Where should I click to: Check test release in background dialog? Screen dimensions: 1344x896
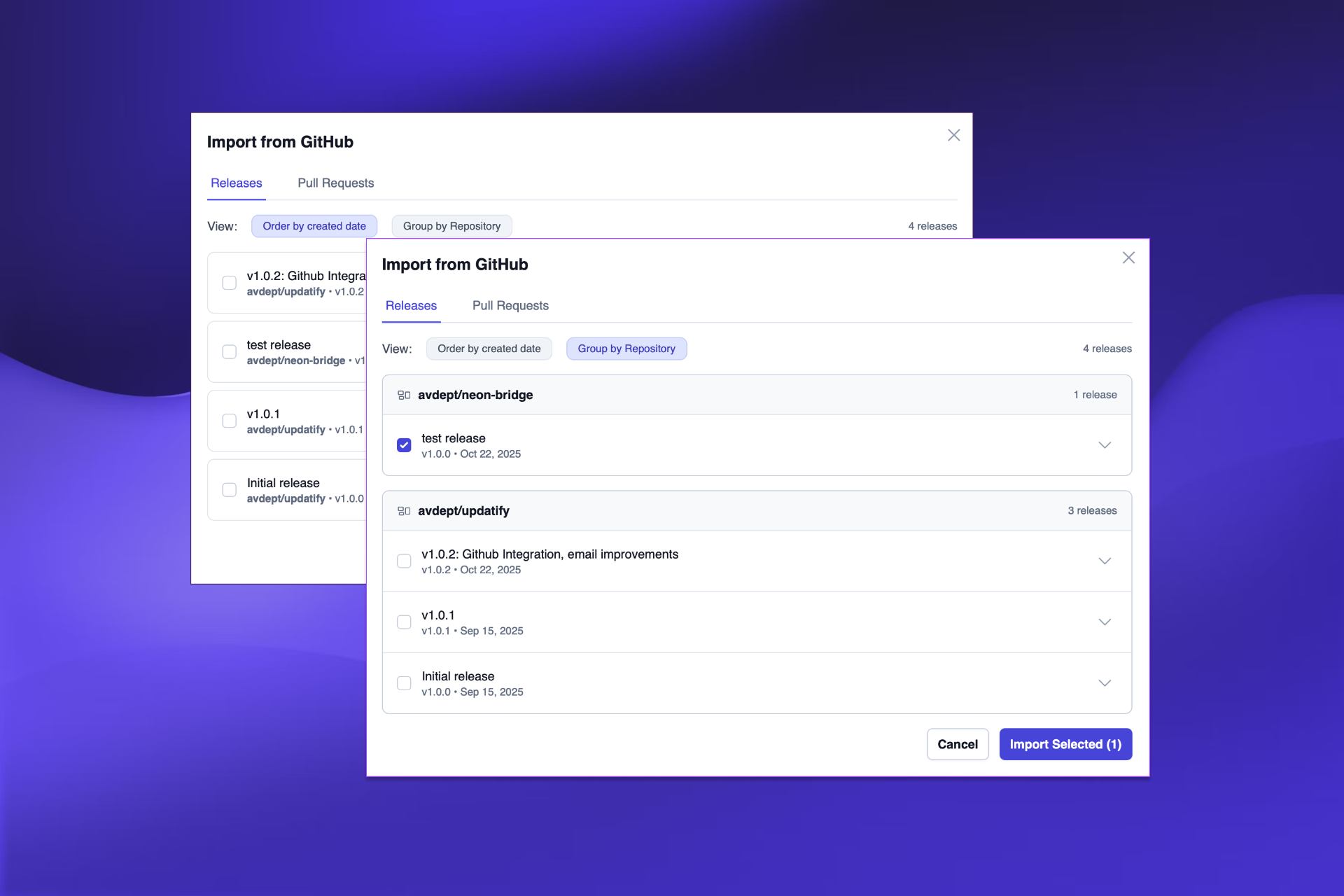[229, 351]
